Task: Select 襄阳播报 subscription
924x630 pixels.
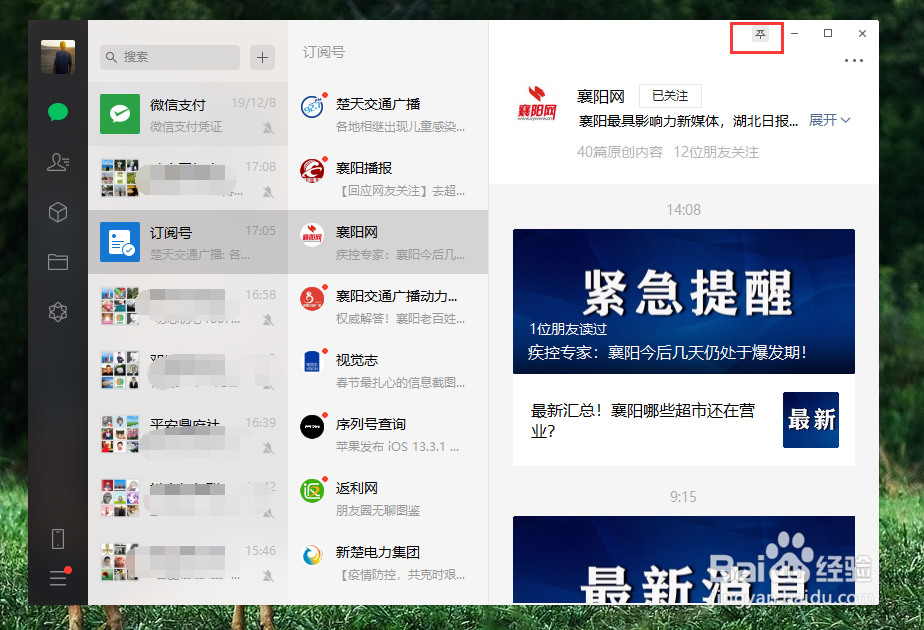Action: coord(388,178)
